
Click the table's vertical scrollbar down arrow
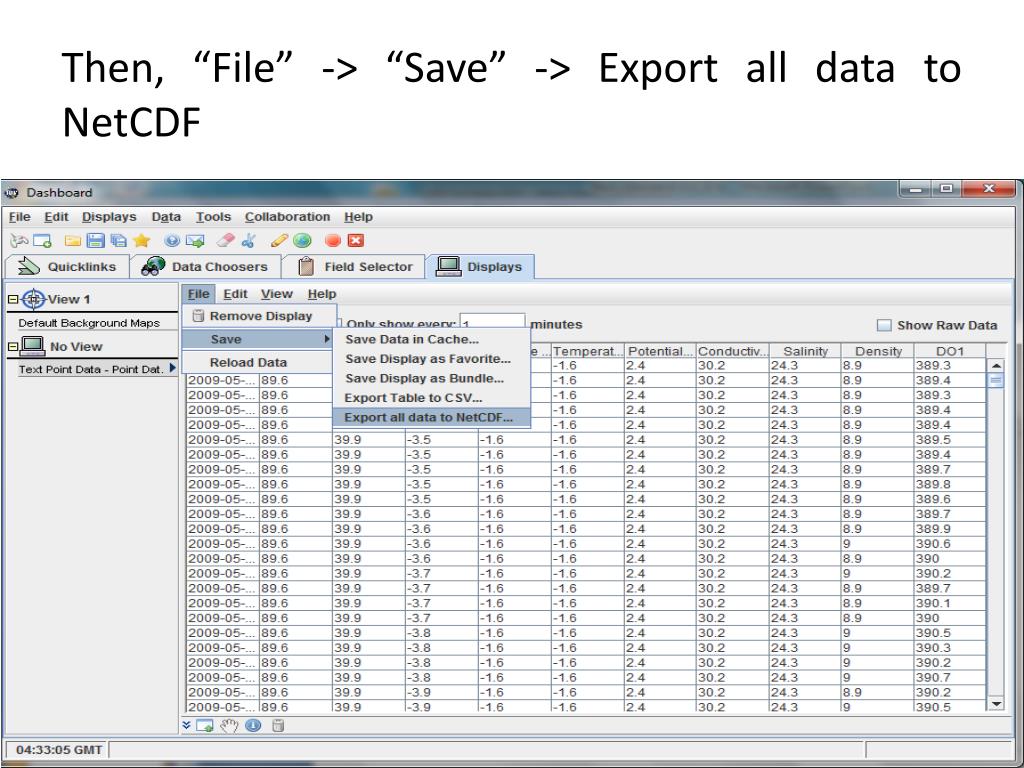click(x=994, y=705)
